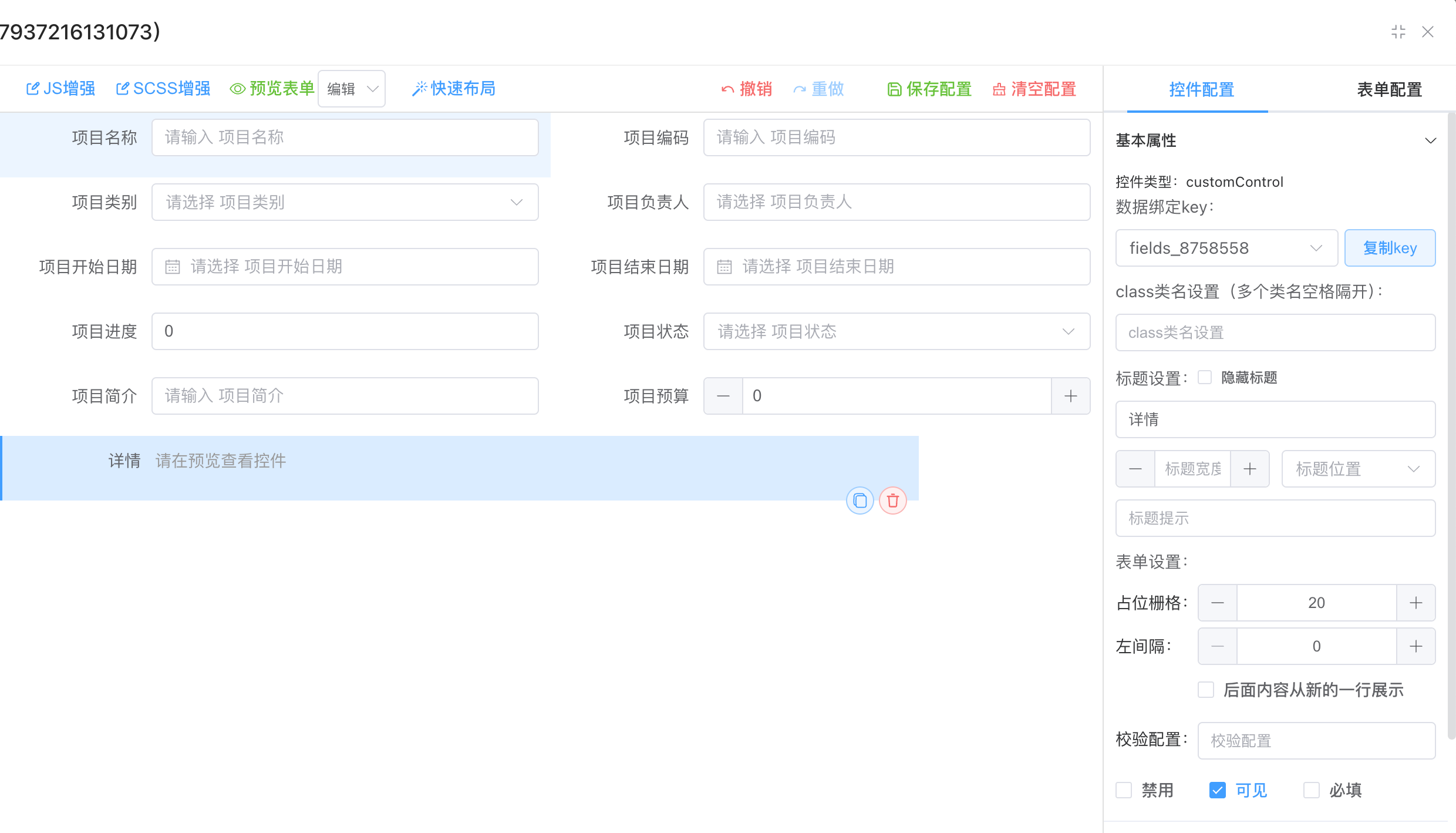
Task: Open the 标题位置 dropdown
Action: [x=1357, y=469]
